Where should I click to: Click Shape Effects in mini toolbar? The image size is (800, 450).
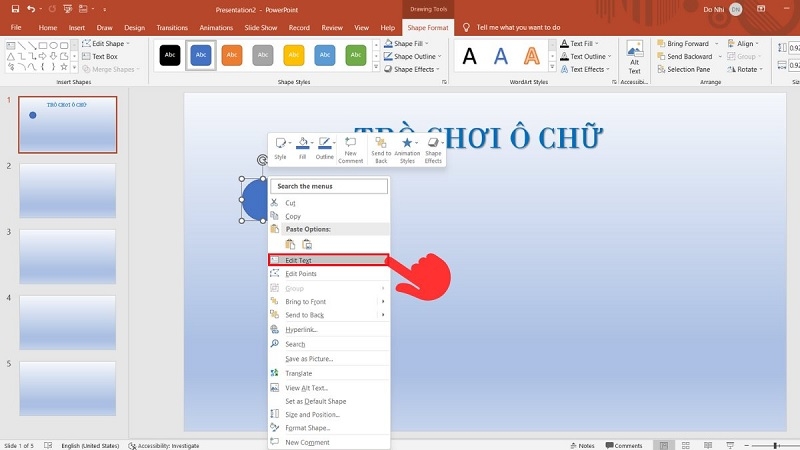pos(433,149)
